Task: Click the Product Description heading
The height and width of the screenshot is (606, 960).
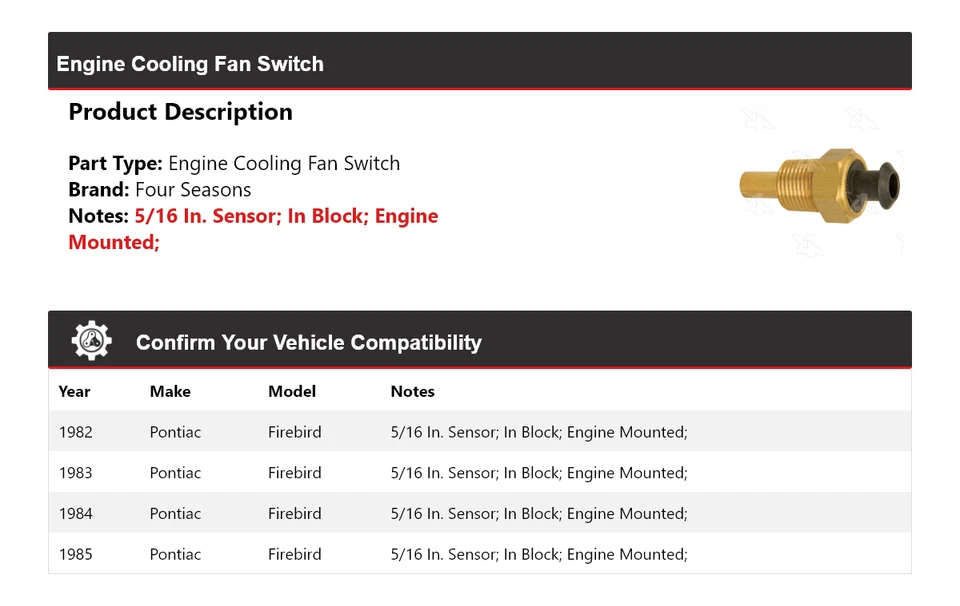Action: (x=180, y=112)
